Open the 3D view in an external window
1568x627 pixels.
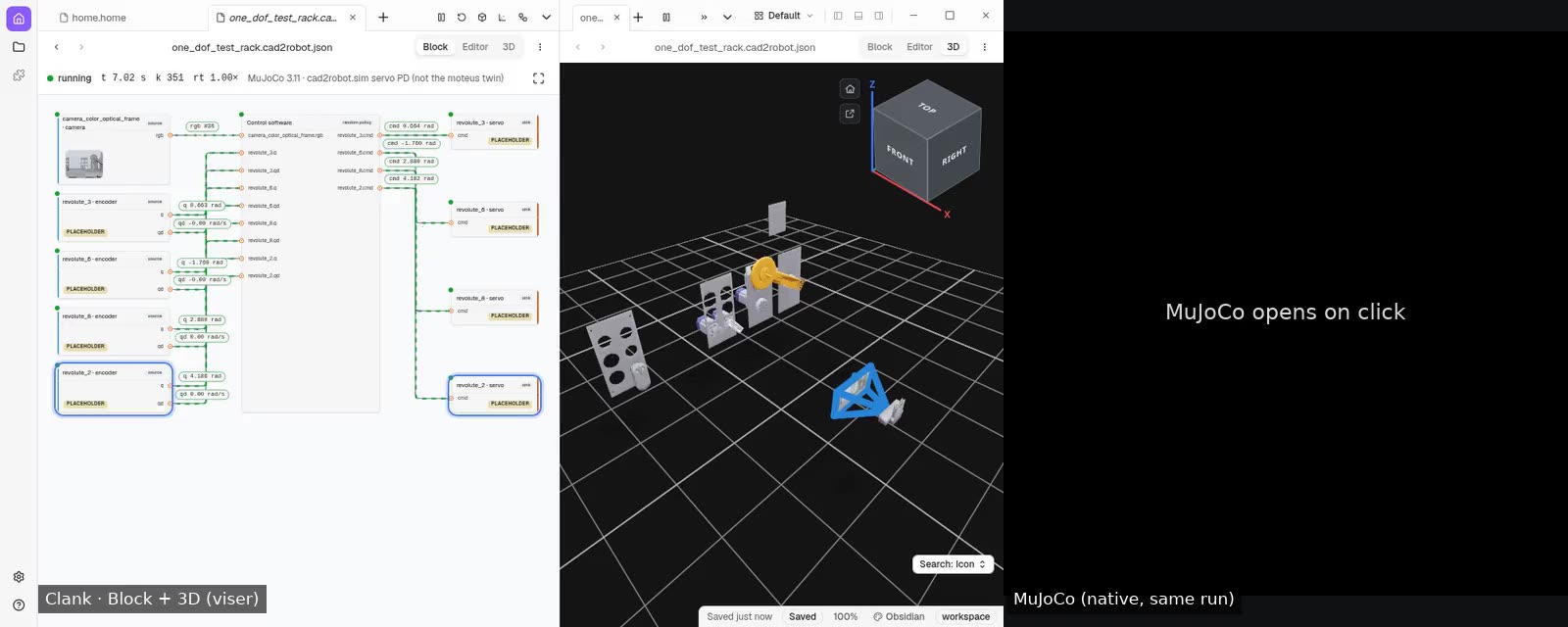point(850,114)
